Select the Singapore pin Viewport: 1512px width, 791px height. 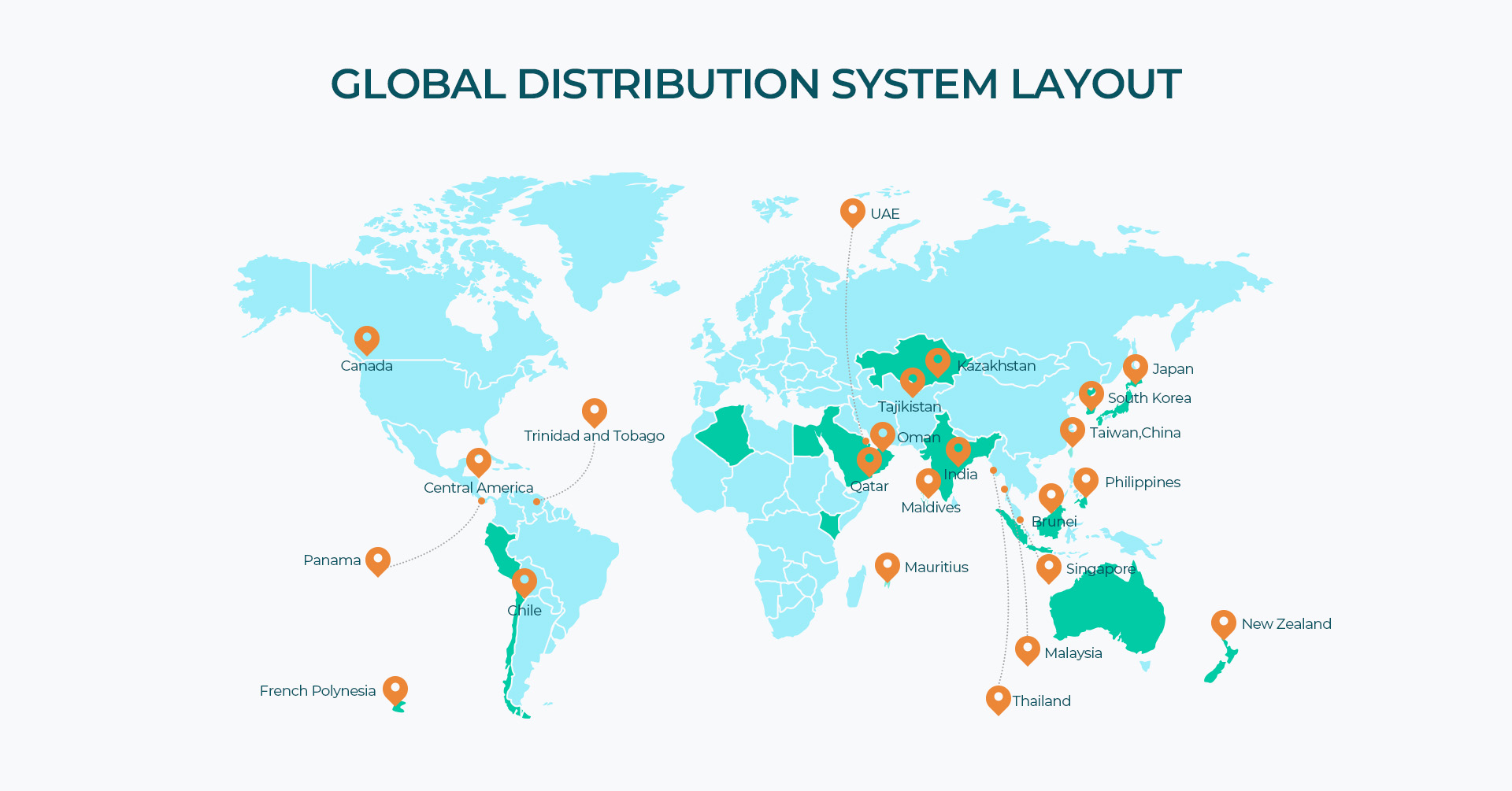[1049, 567]
